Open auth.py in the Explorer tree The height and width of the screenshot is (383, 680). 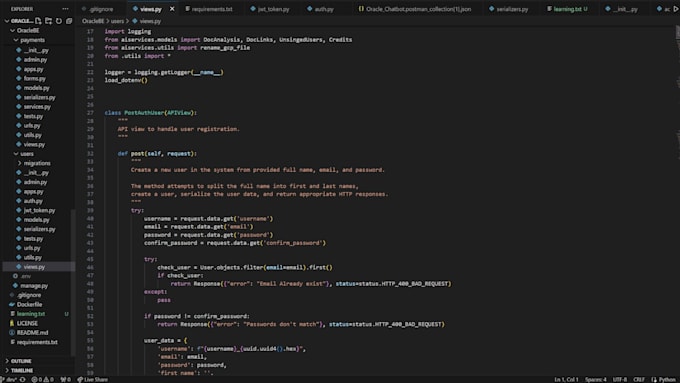(x=33, y=201)
